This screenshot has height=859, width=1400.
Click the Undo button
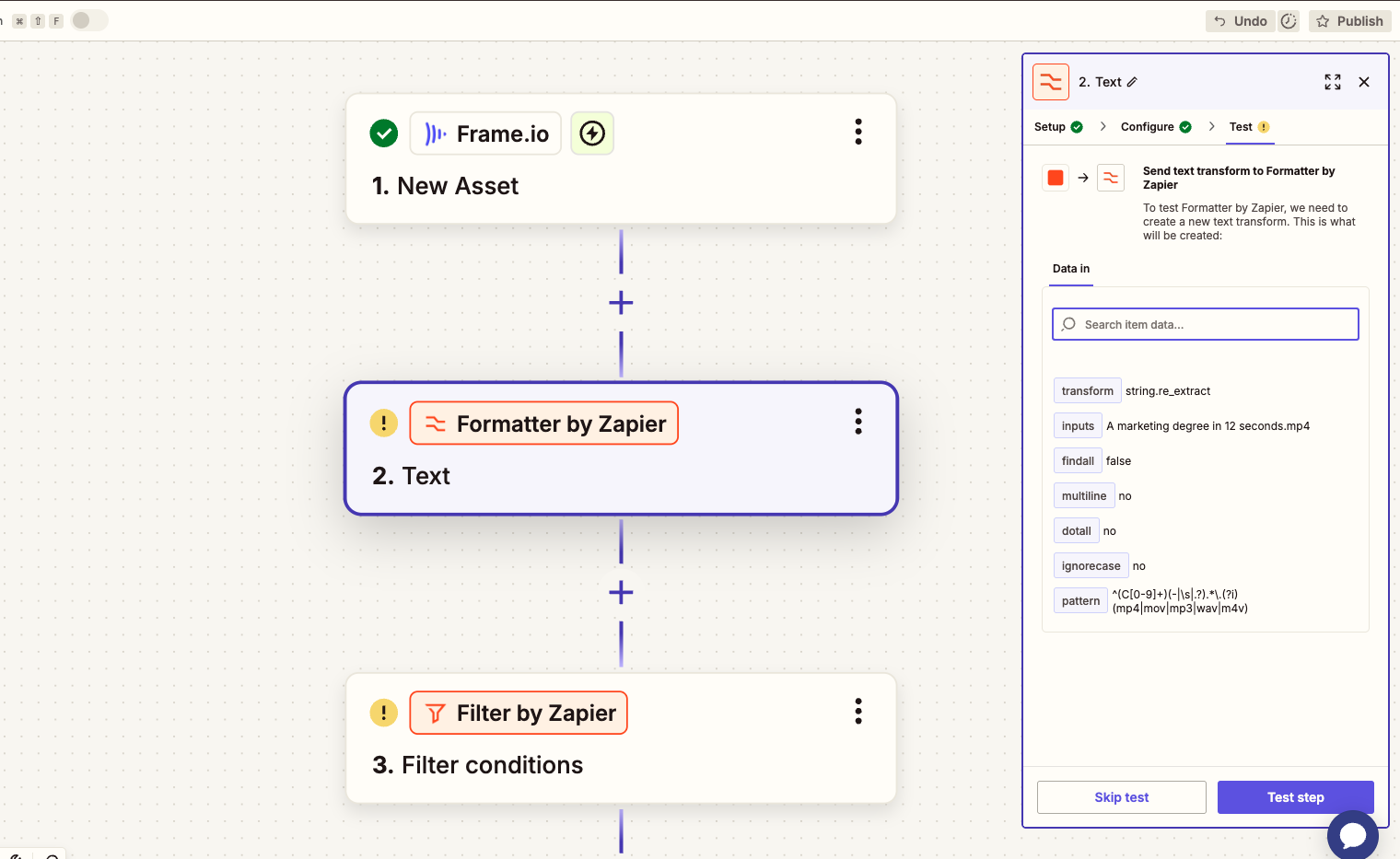pyautogui.click(x=1241, y=21)
